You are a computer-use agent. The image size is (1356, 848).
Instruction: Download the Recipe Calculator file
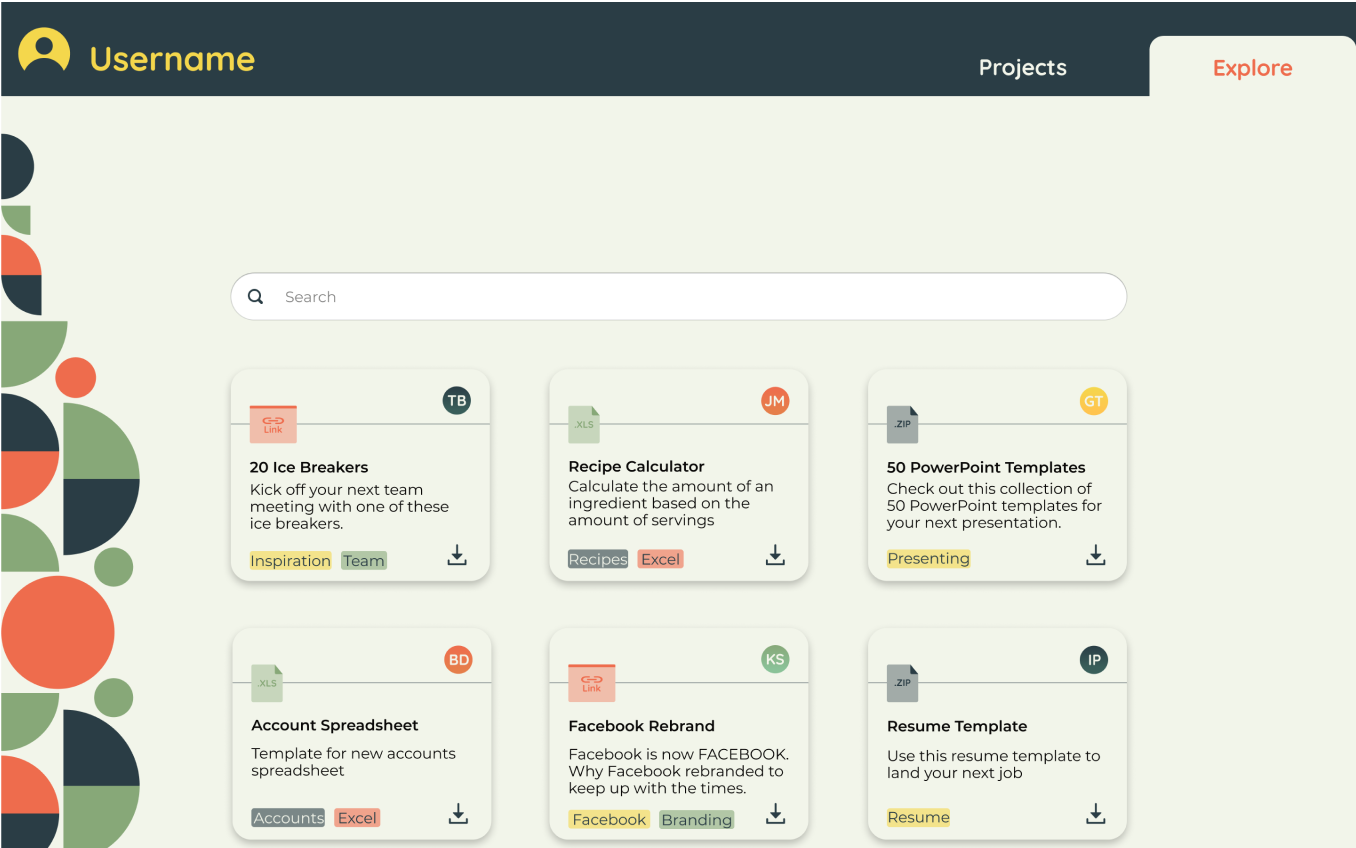pos(775,555)
